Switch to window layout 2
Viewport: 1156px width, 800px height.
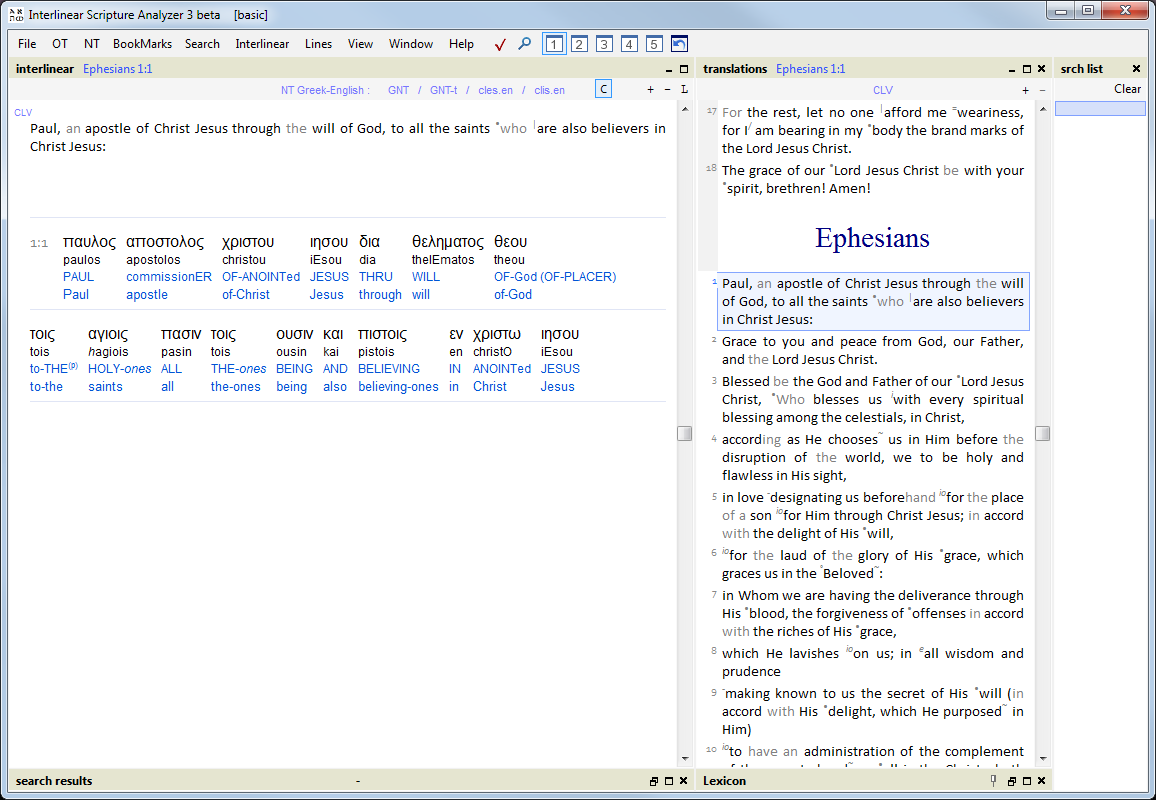point(579,44)
